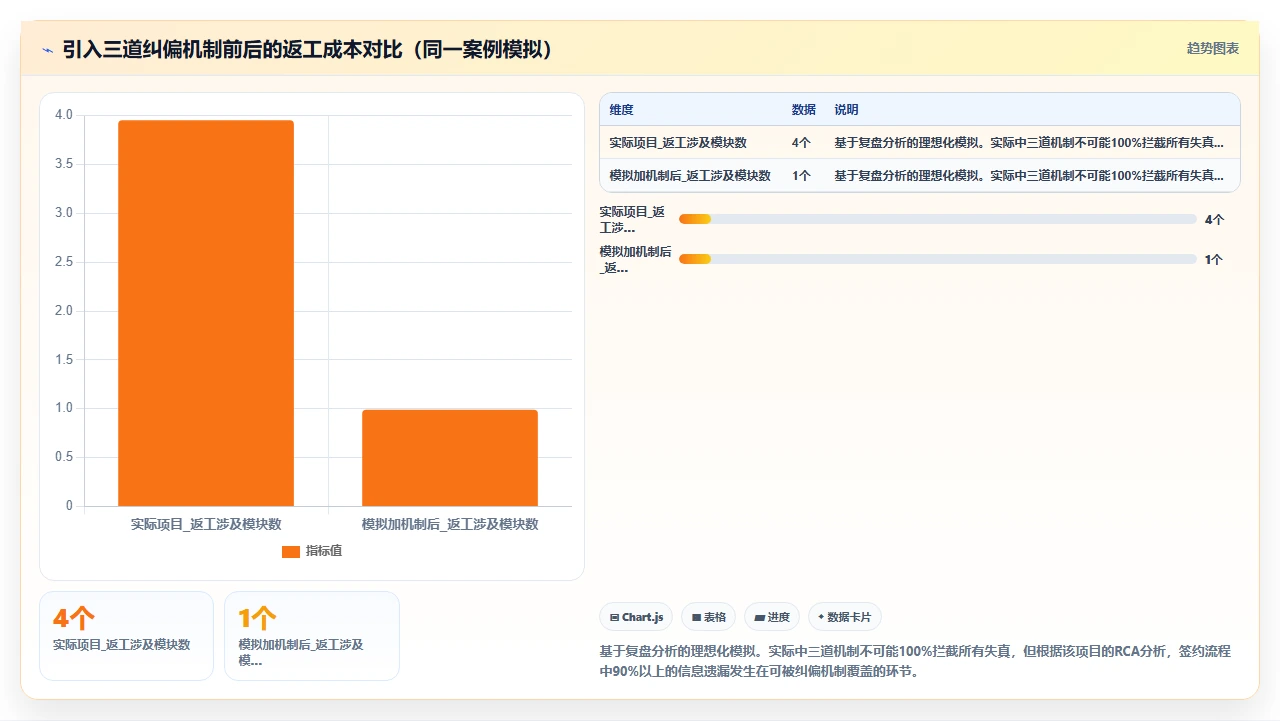Click table cell 模拟加机制后_返工涉及模块数
The width and height of the screenshot is (1280, 721).
690,175
